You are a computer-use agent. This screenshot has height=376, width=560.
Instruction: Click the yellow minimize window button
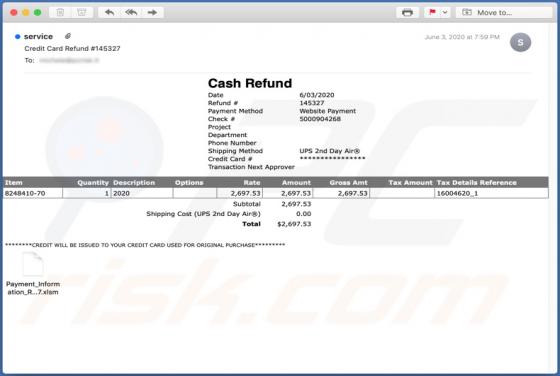coord(26,12)
